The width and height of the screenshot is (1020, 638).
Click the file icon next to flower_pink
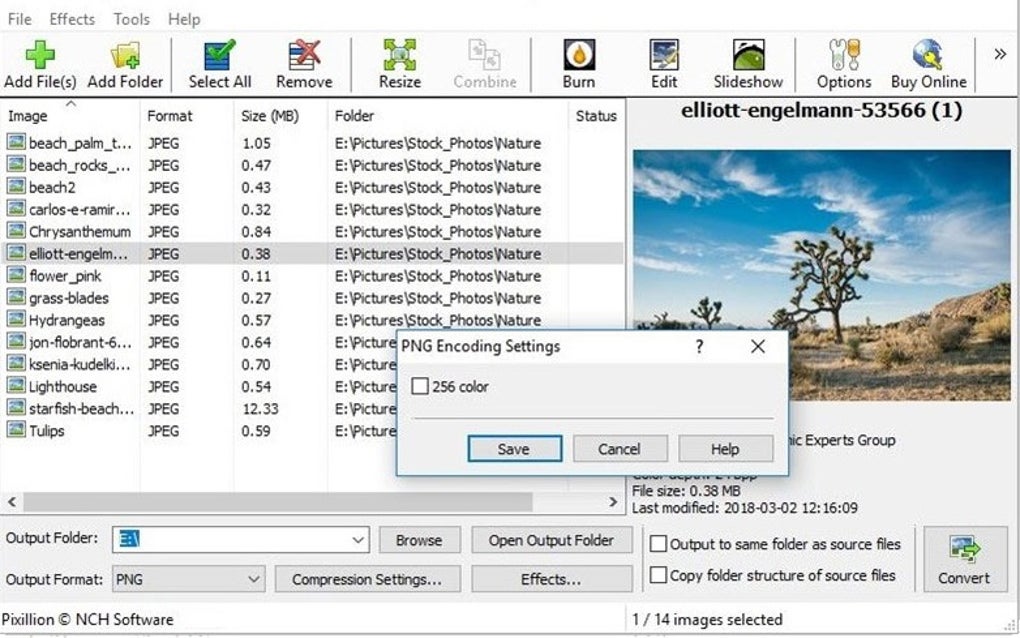coord(16,274)
